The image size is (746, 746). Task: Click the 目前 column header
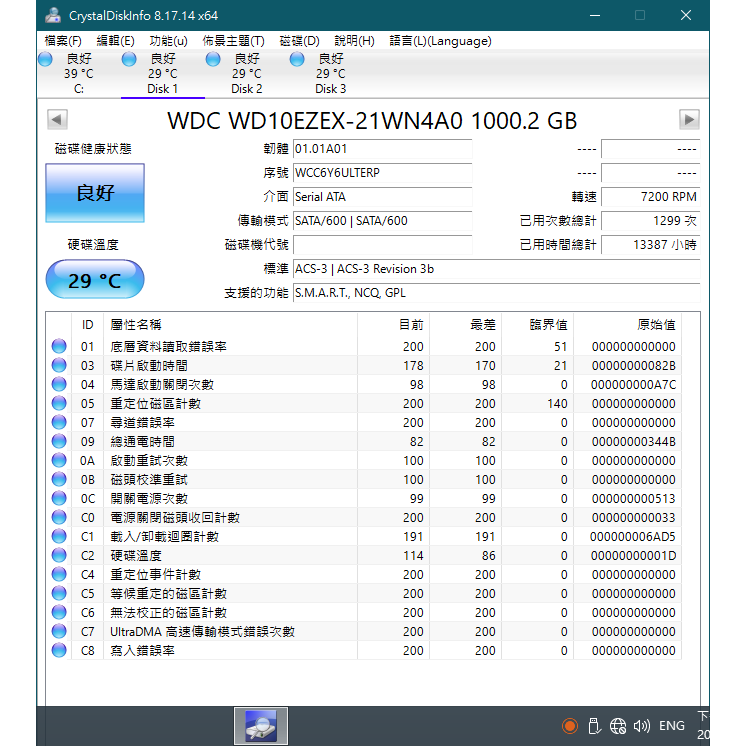tap(393, 325)
